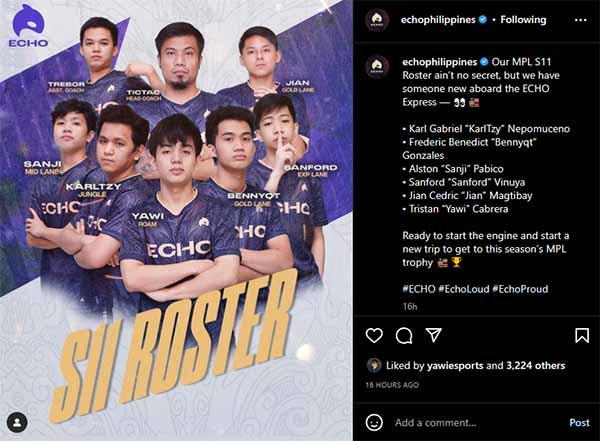The height and width of the screenshot is (441, 600).
Task: Open comments via the speech bubble icon
Action: coord(404,336)
